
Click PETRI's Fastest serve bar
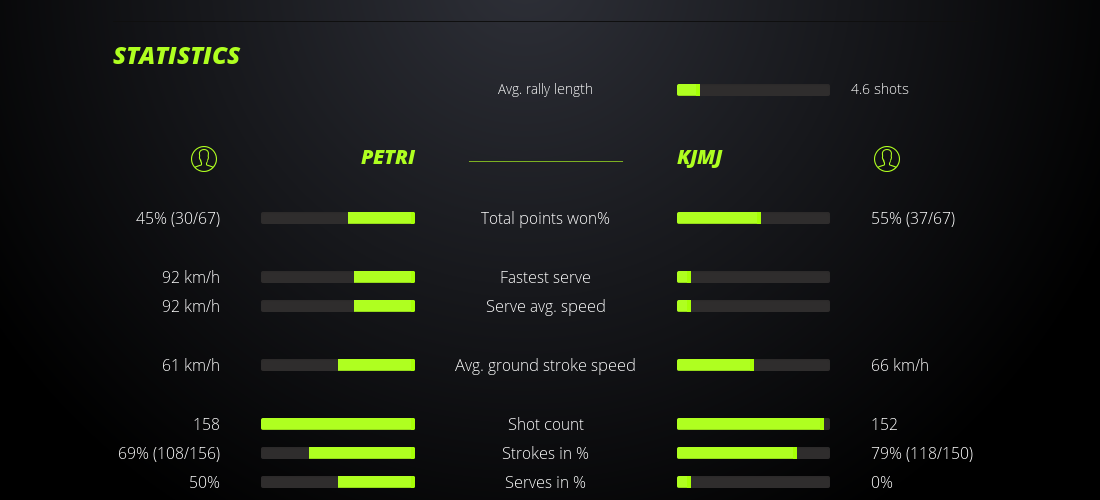(x=338, y=277)
